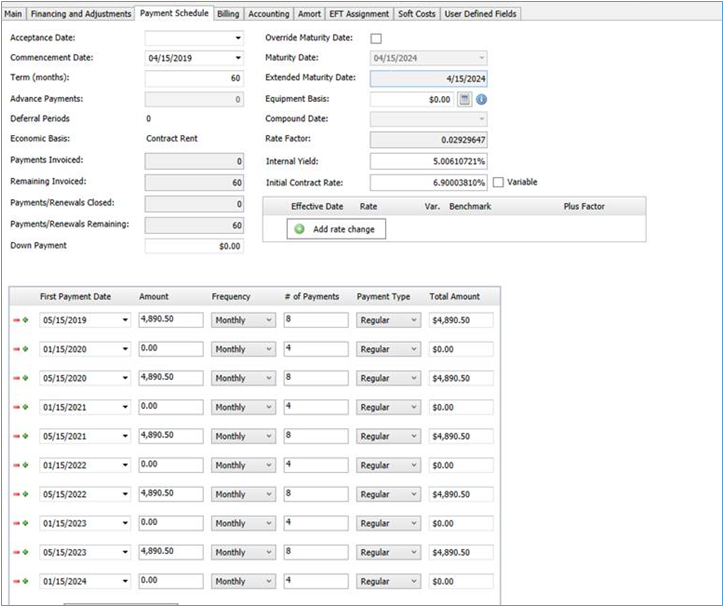Add a row after 05/15/2020 payment
The image size is (724, 606).
(x=25, y=378)
